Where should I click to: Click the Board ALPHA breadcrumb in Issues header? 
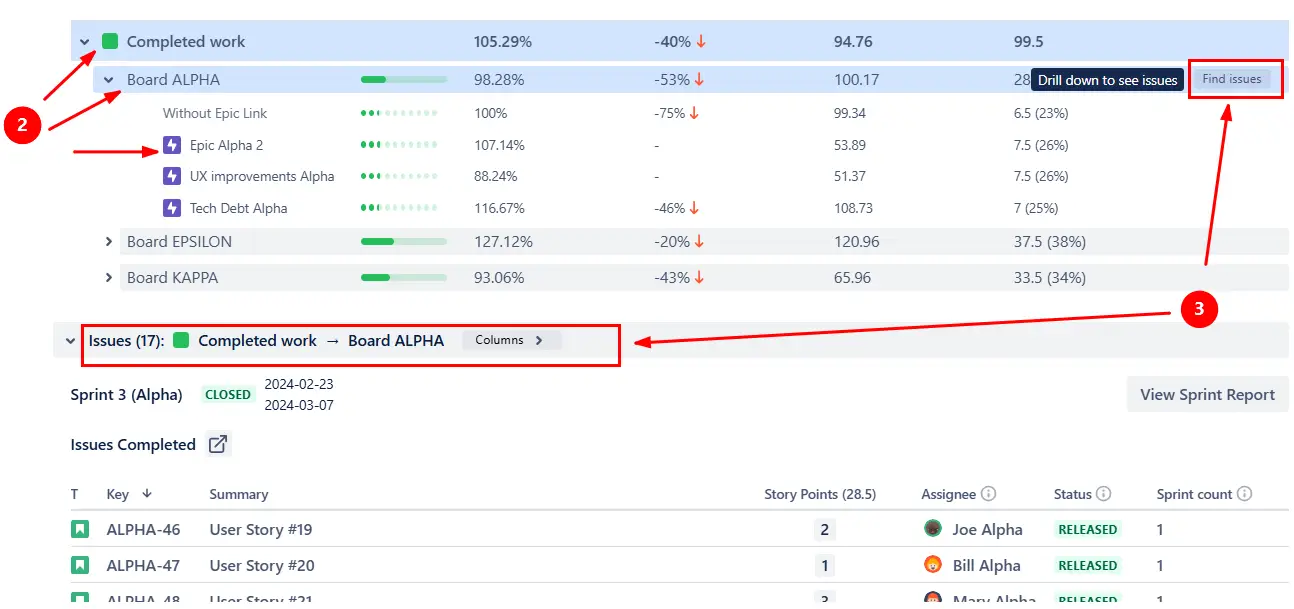click(396, 341)
